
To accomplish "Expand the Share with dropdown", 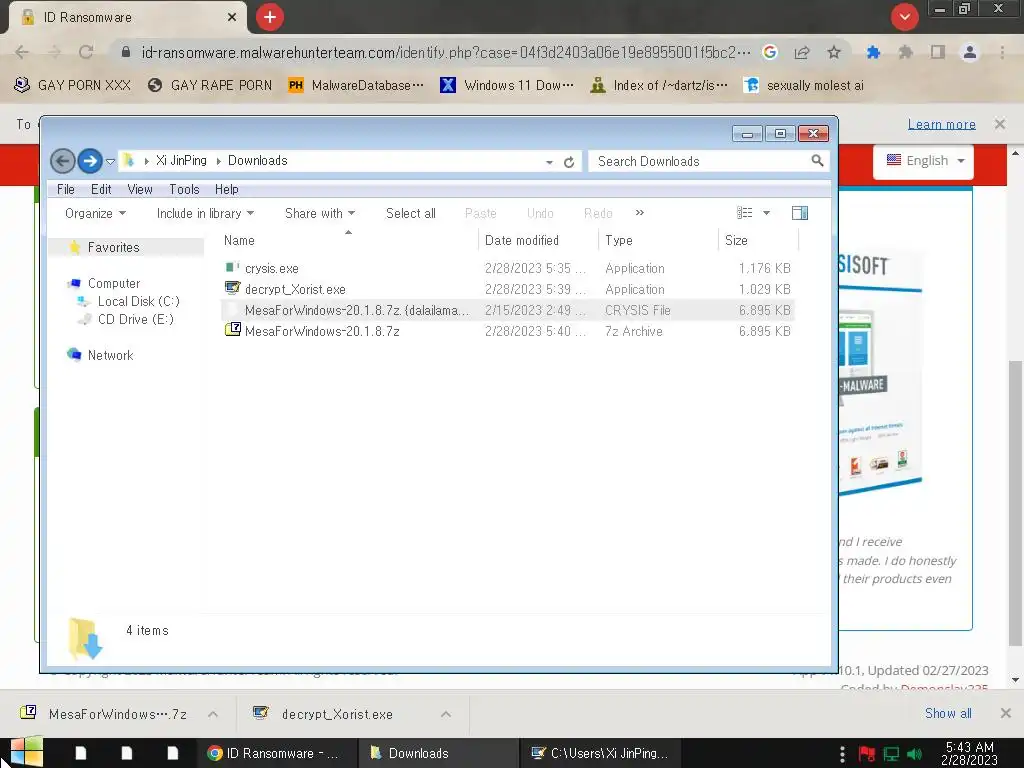I will [320, 214].
